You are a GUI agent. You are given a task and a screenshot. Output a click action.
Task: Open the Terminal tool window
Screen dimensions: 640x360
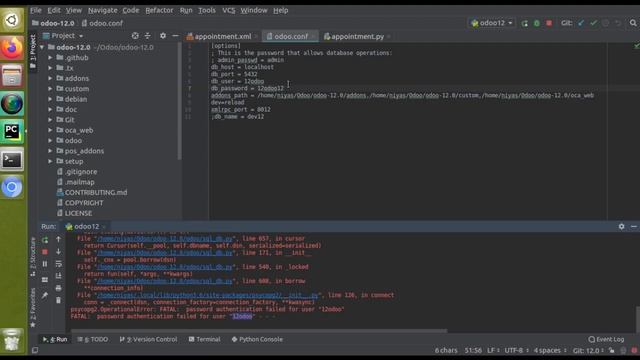tap(204, 339)
